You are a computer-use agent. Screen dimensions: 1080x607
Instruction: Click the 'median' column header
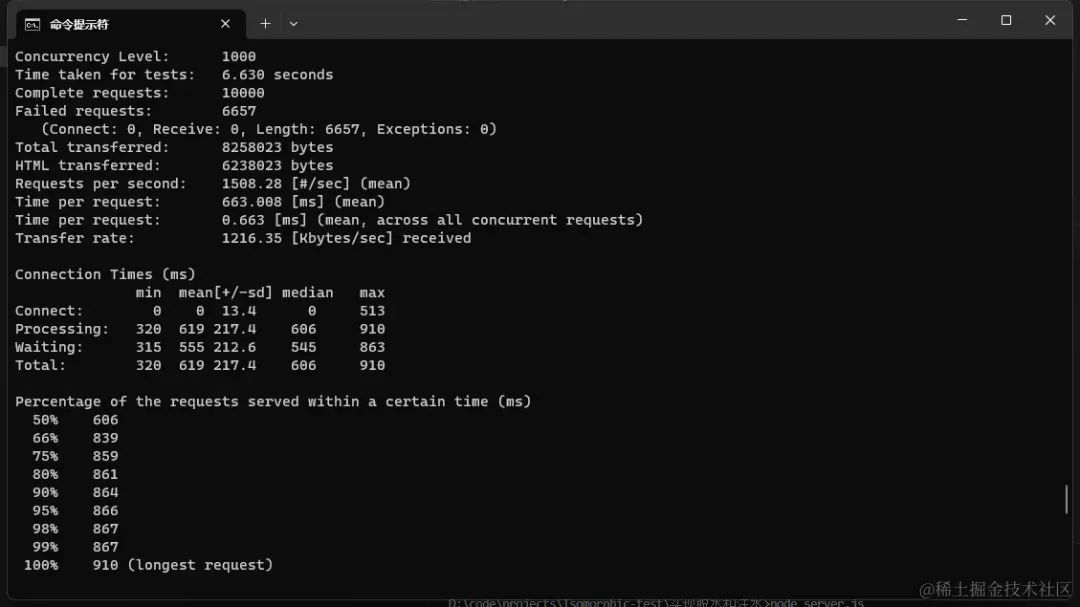307,293
